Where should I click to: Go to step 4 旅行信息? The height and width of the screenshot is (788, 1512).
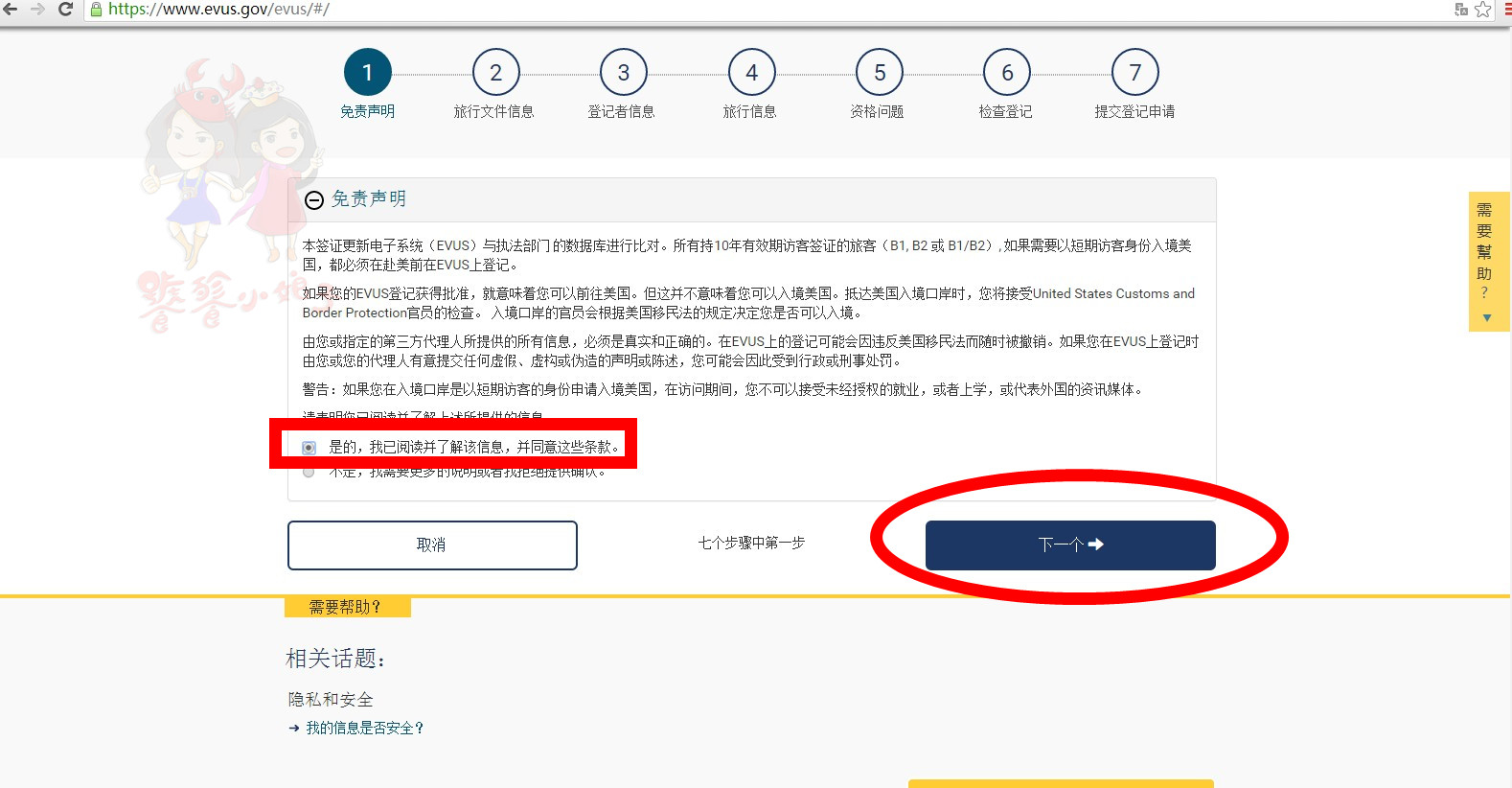pos(751,73)
